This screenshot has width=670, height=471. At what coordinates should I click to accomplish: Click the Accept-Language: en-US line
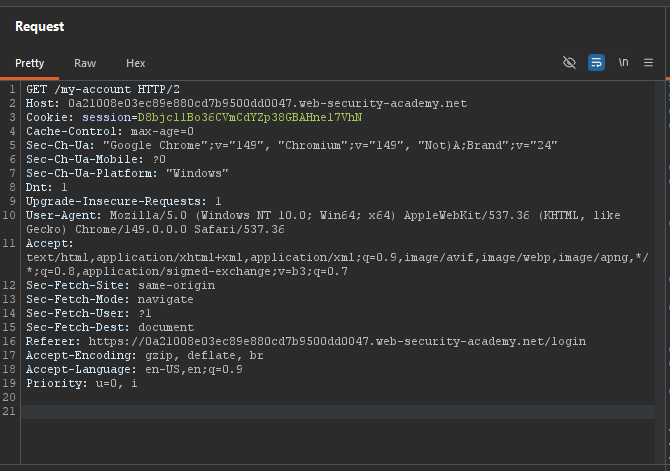134,369
